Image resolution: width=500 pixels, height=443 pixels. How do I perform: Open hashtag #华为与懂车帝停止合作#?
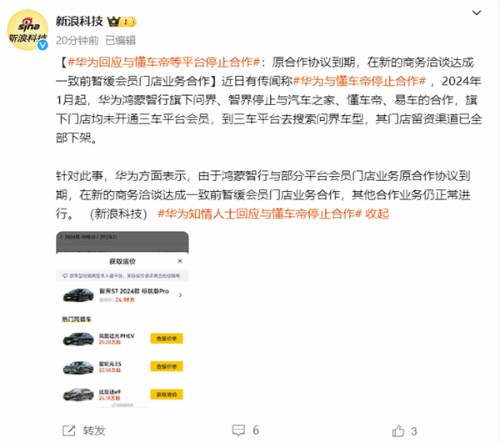pyautogui.click(x=359, y=81)
